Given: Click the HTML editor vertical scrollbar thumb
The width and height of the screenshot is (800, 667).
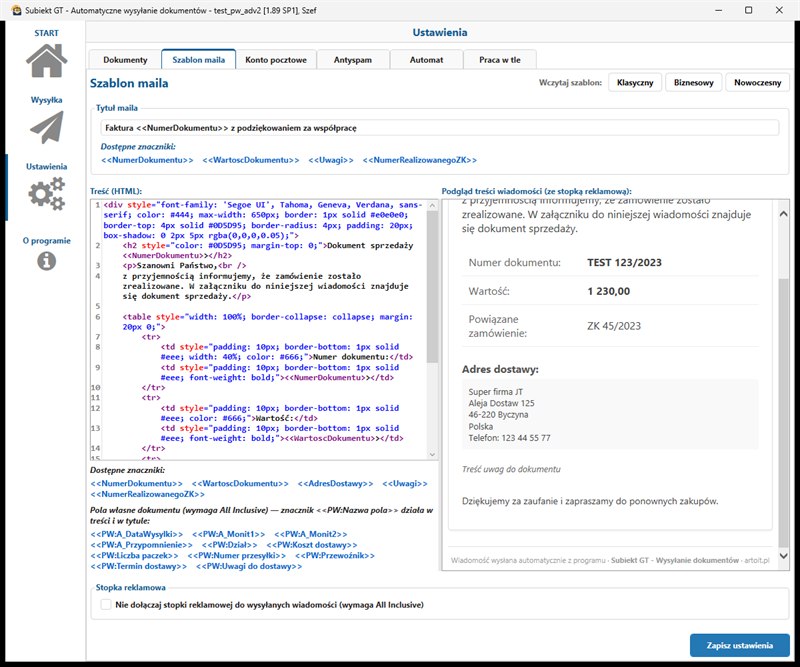Looking at the screenshot, I should pos(432,287).
